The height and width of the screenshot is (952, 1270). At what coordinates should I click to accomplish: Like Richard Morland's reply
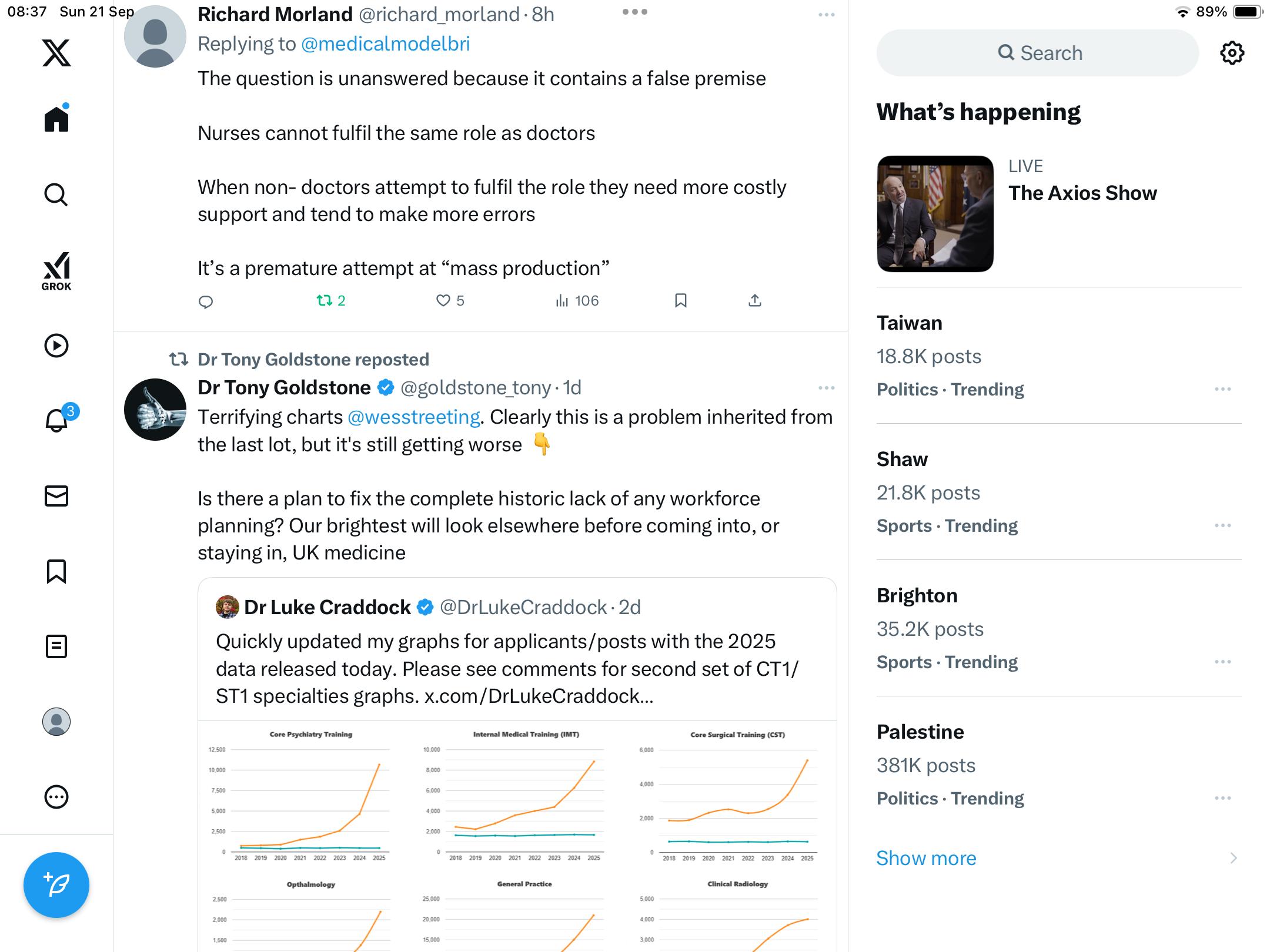[443, 301]
